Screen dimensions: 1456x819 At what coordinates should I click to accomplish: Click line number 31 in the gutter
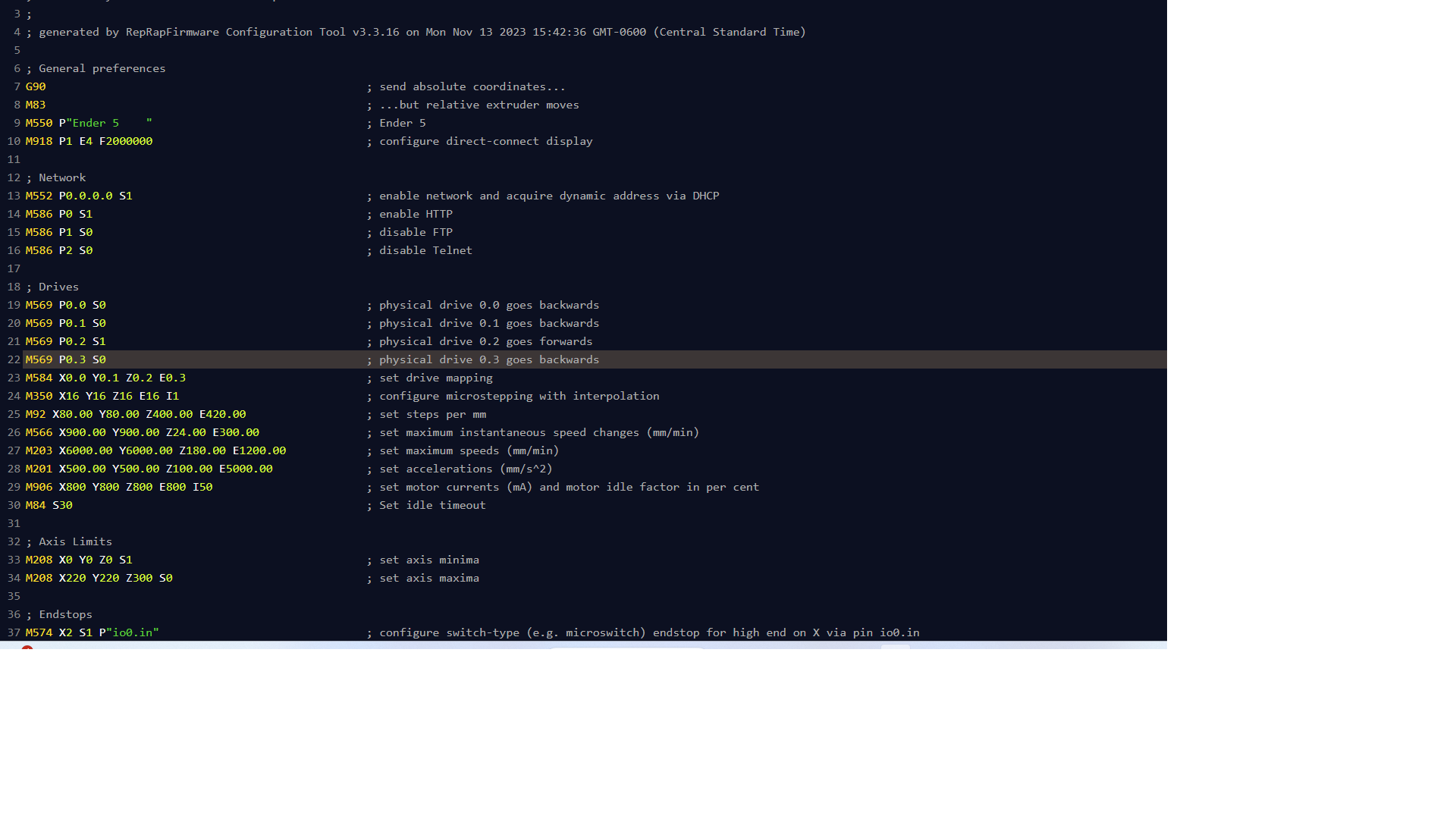(x=14, y=523)
